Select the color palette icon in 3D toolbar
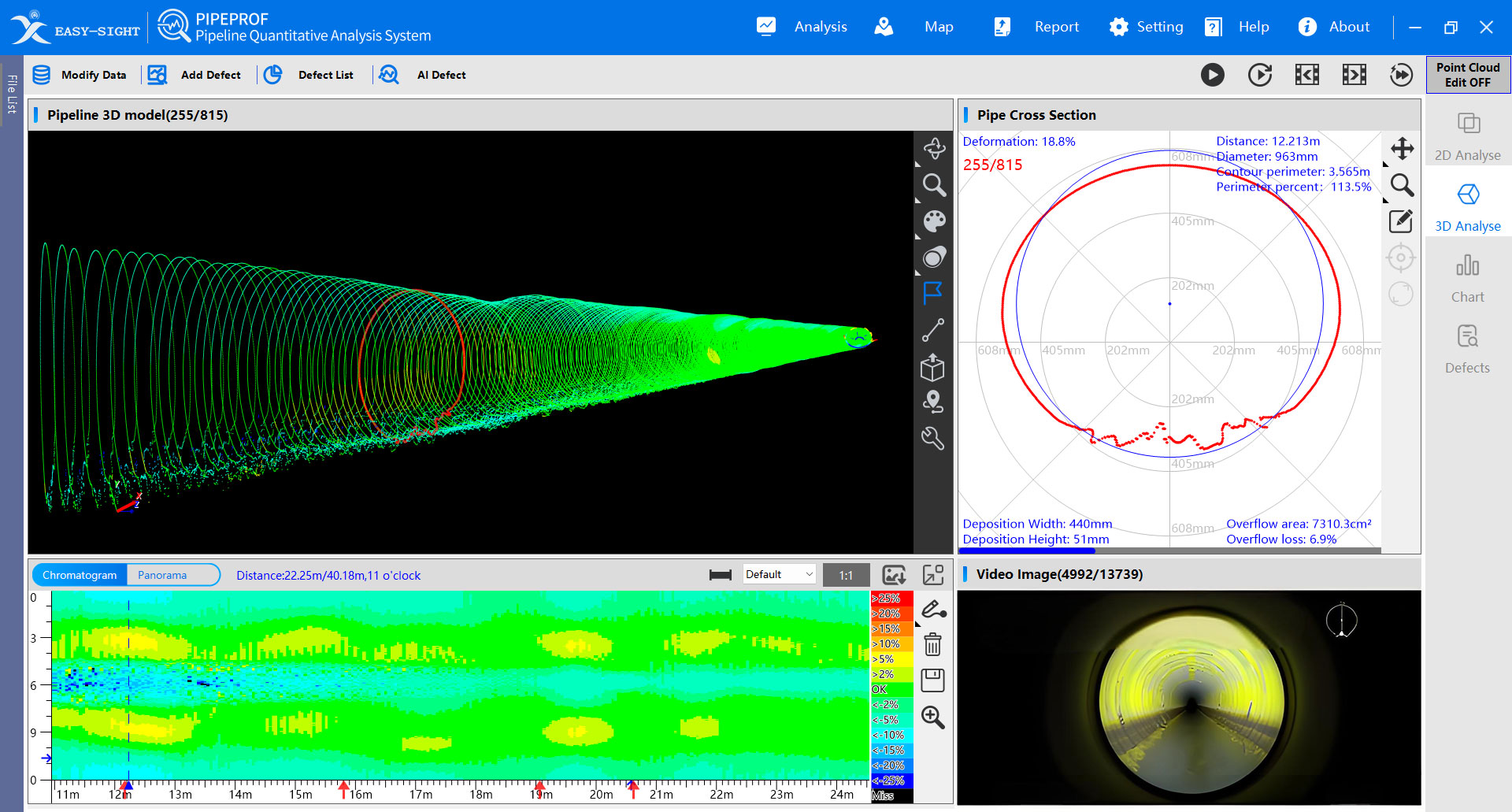 (934, 221)
